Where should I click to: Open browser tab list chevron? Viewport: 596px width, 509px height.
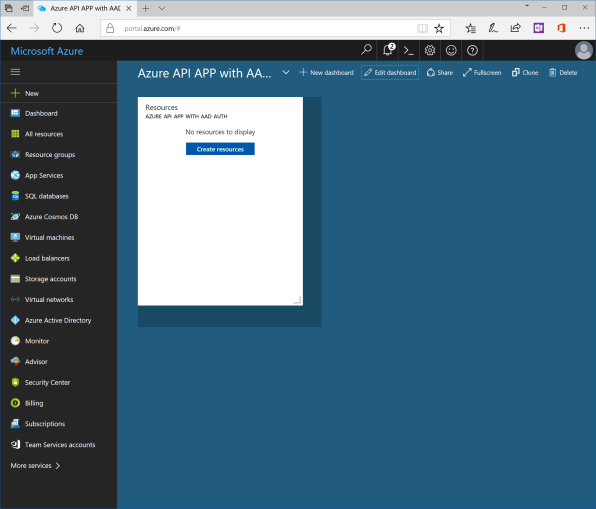click(162, 8)
